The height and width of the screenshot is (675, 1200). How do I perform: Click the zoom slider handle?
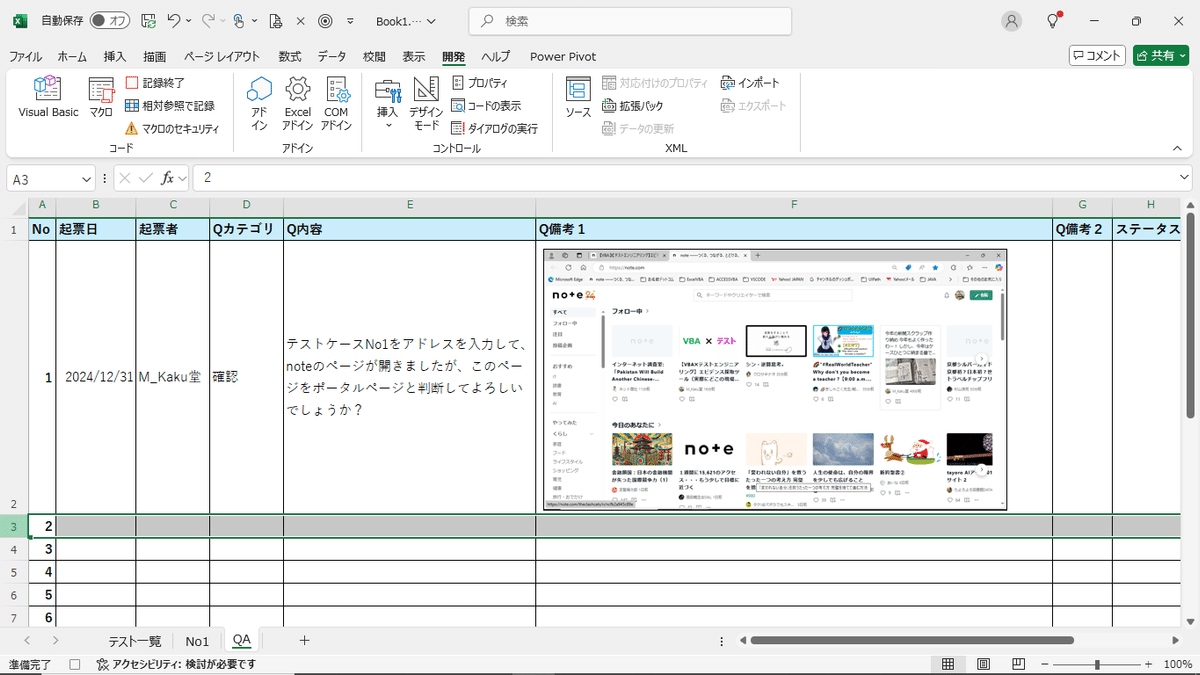coord(1097,664)
